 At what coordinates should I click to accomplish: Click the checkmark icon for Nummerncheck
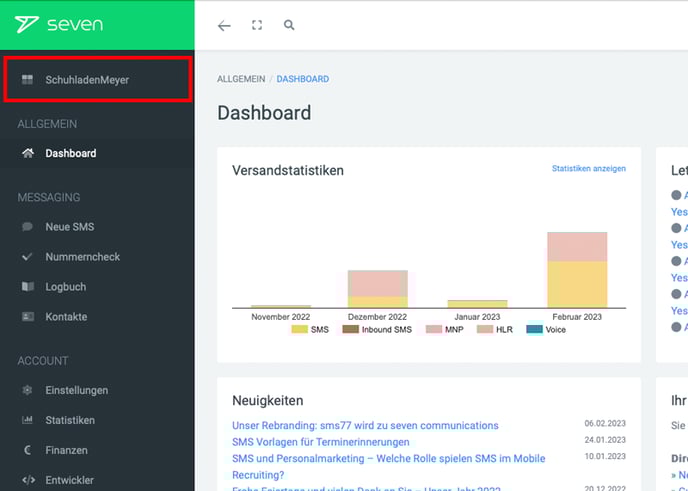click(x=27, y=257)
